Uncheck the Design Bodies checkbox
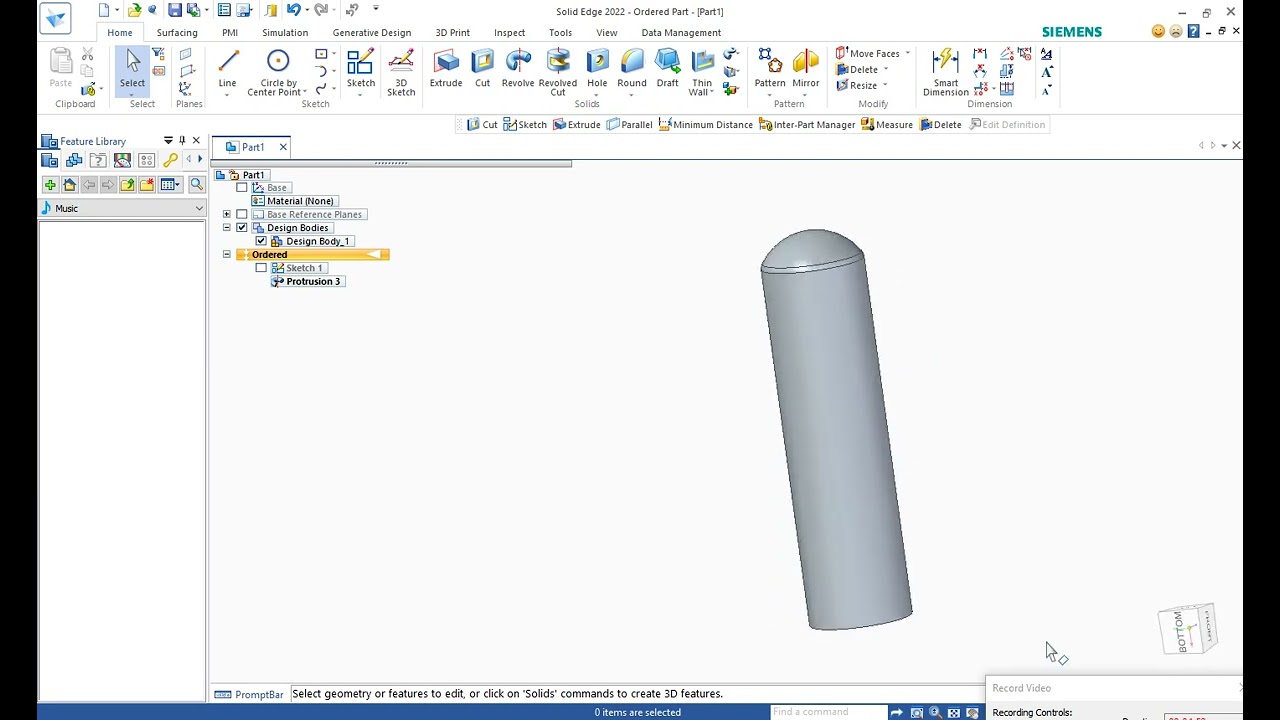This screenshot has height=720, width=1280. pyautogui.click(x=242, y=228)
